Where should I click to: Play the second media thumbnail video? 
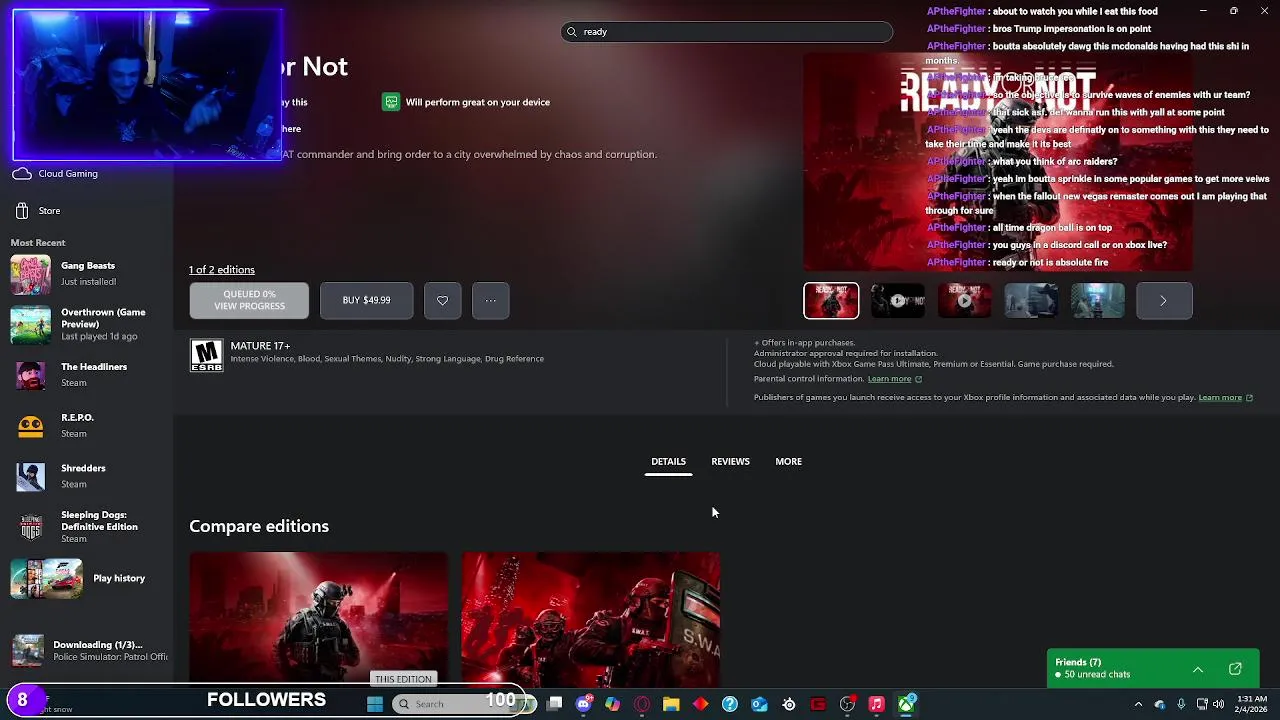(x=898, y=301)
